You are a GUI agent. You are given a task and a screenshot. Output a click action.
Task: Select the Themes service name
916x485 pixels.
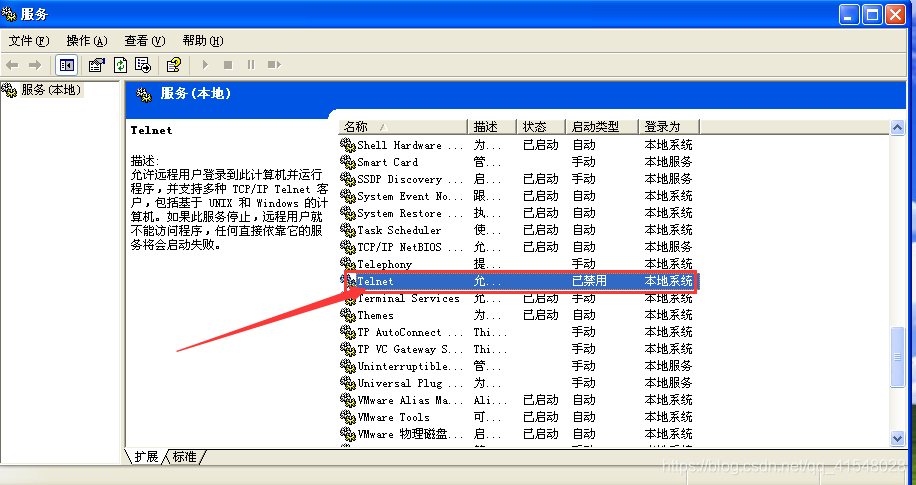[x=375, y=315]
